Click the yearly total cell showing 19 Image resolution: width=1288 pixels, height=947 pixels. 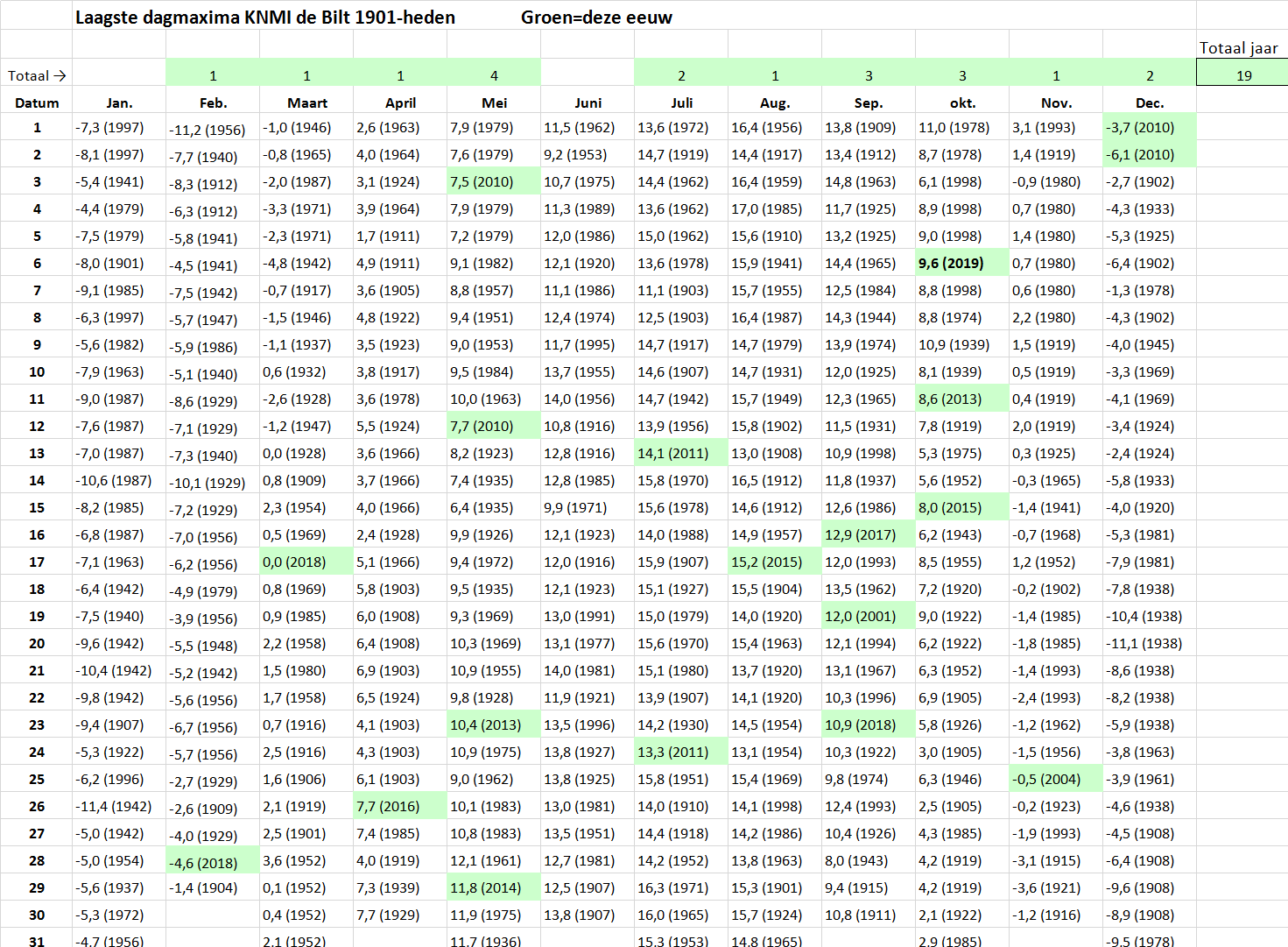tap(1242, 73)
